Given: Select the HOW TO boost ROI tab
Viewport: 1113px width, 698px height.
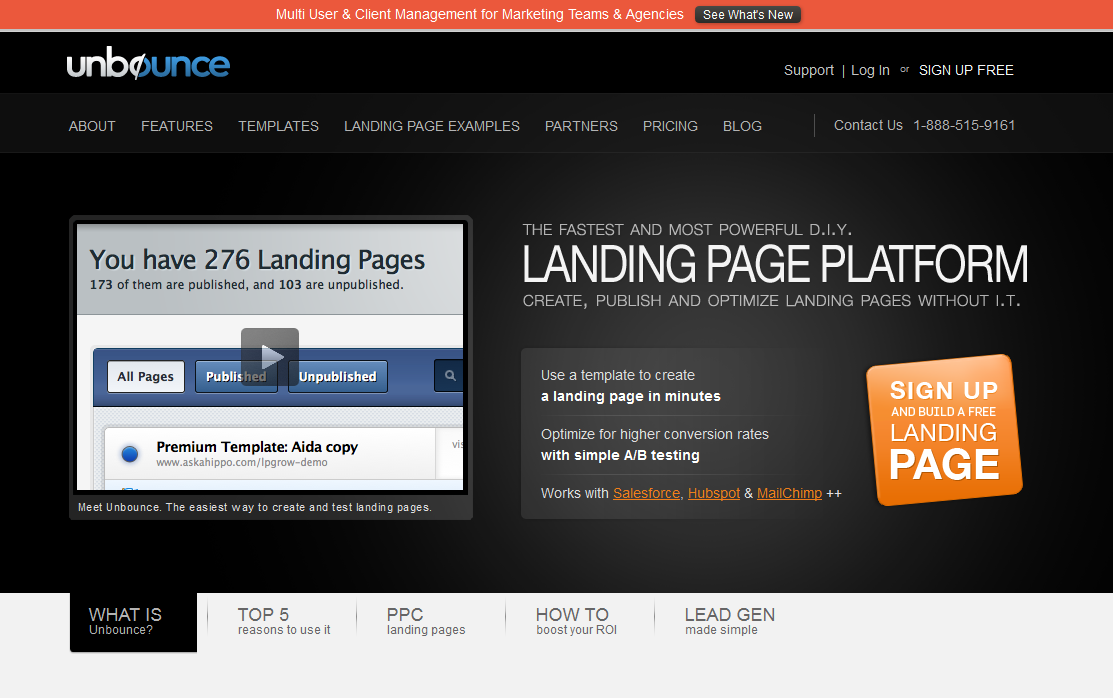Looking at the screenshot, I should (x=576, y=621).
